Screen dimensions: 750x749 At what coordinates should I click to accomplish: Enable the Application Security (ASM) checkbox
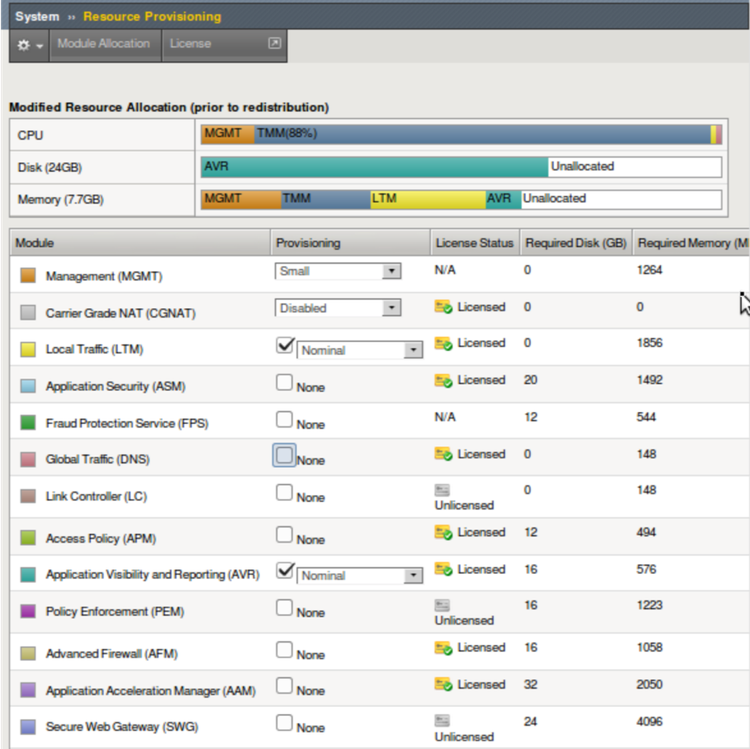285,382
